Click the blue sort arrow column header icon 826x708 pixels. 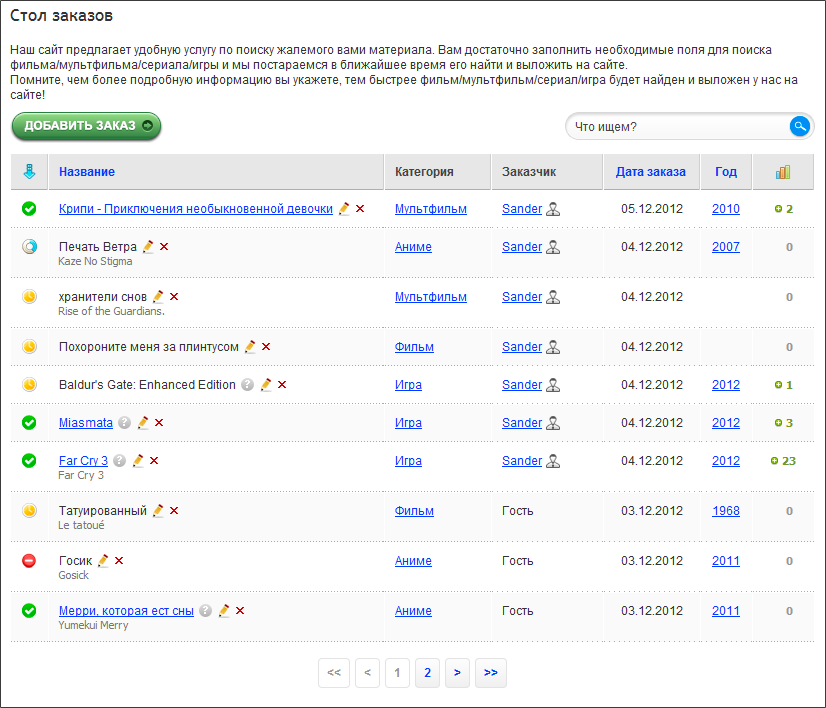(x=29, y=172)
